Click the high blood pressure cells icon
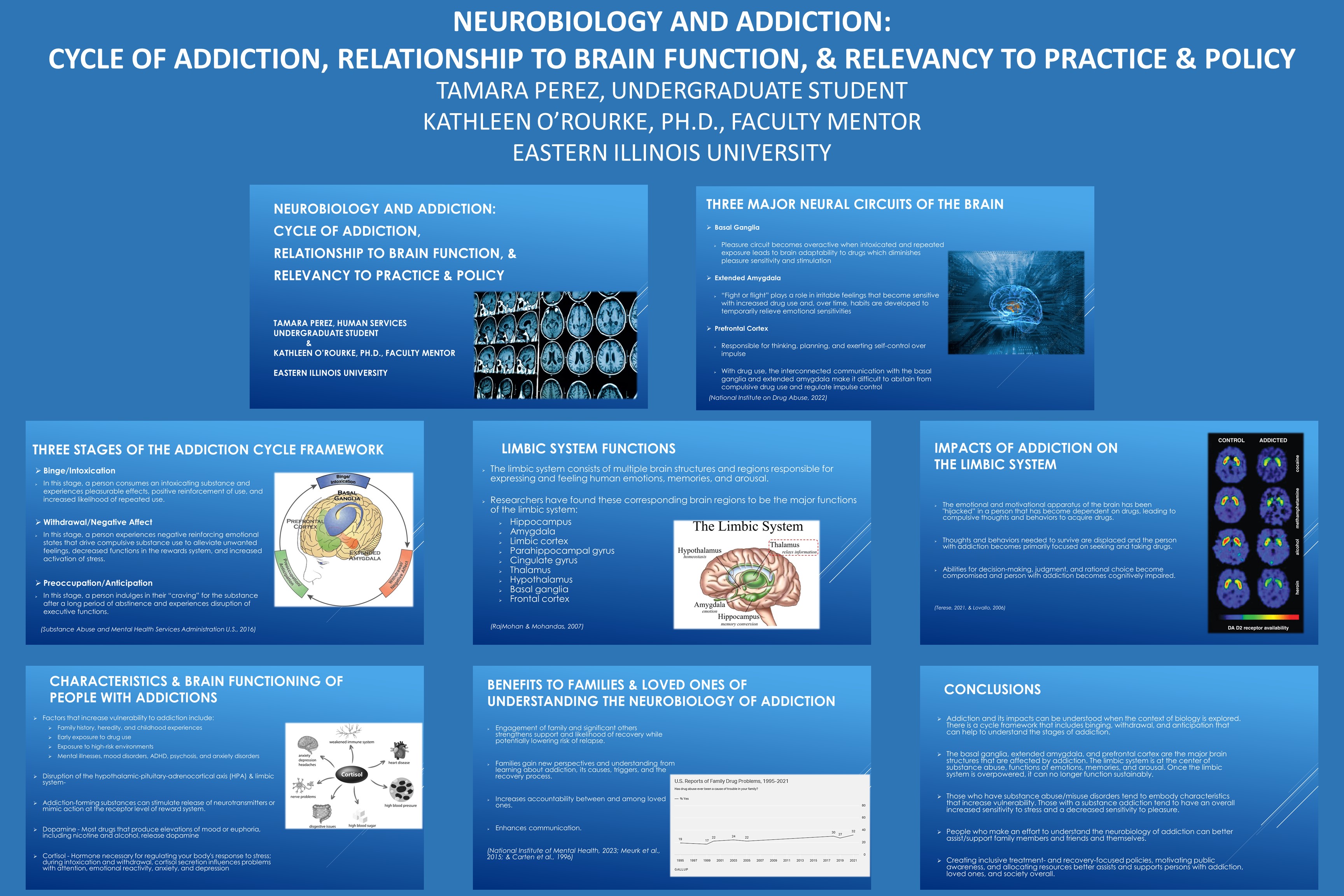Image resolution: width=1344 pixels, height=896 pixels. (401, 790)
